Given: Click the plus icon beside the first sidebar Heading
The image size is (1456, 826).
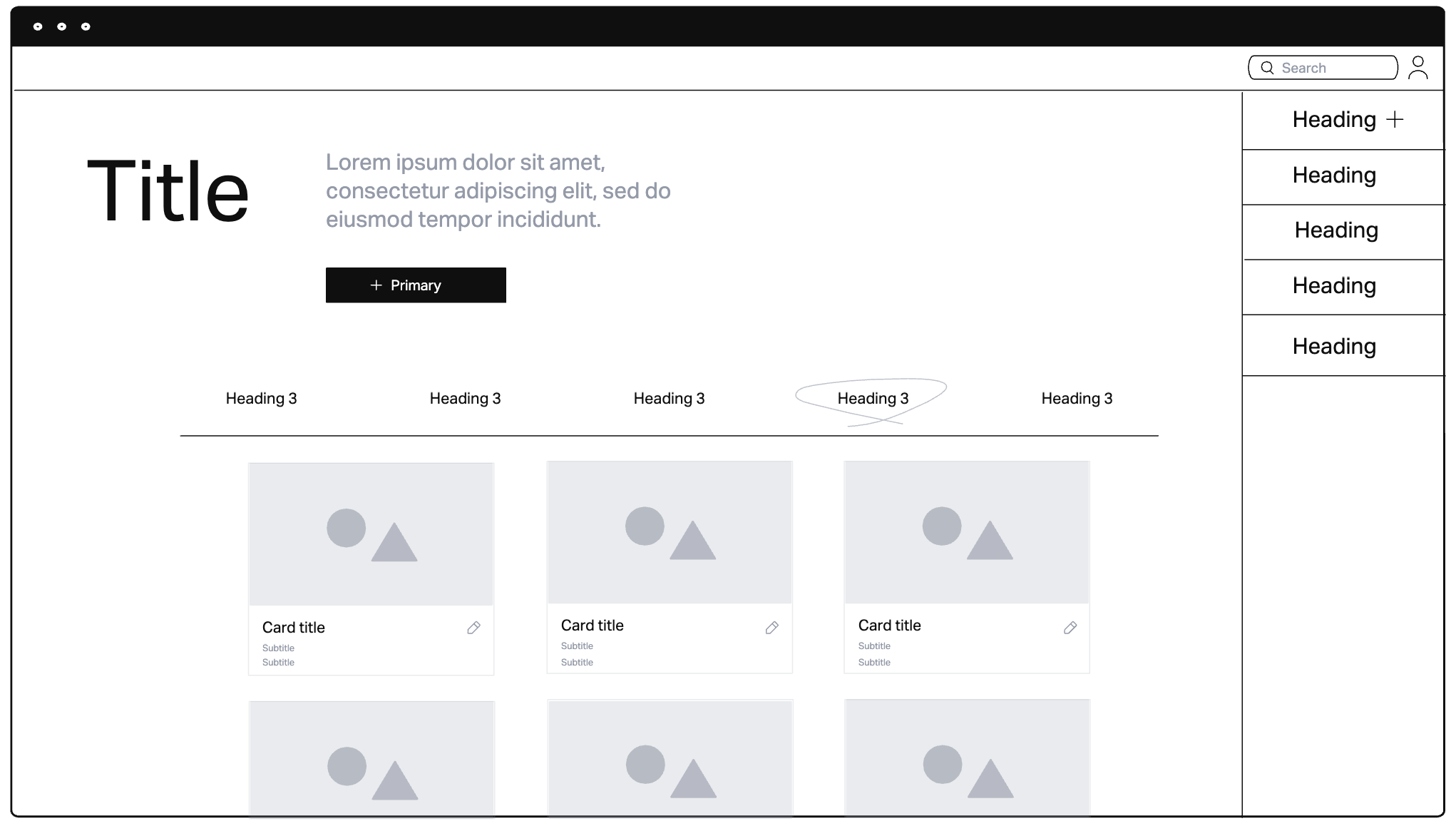Looking at the screenshot, I should point(1395,120).
